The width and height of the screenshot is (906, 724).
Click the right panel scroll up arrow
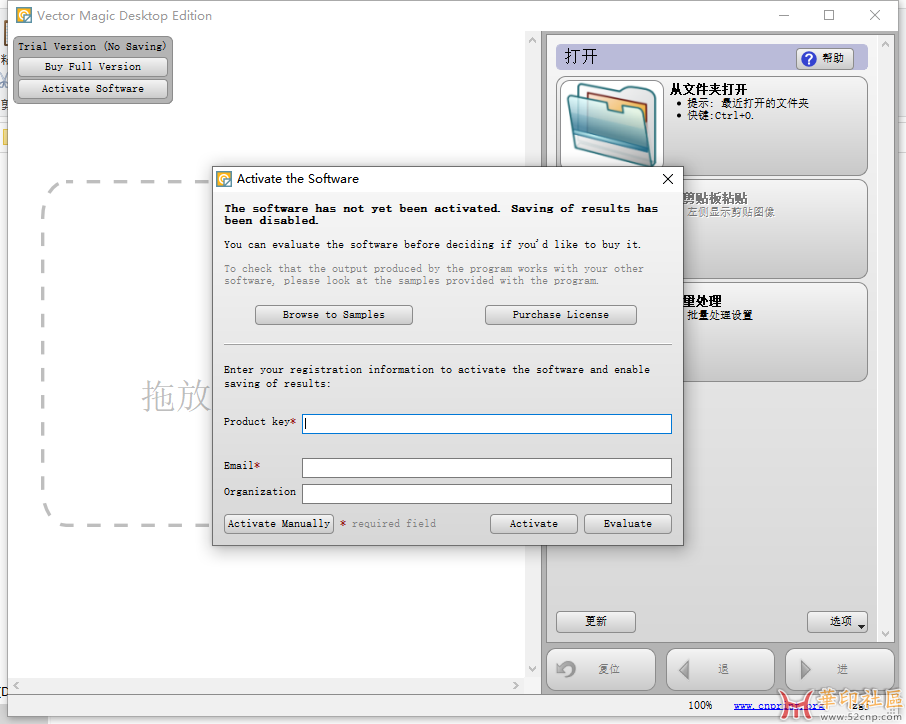(x=885, y=44)
